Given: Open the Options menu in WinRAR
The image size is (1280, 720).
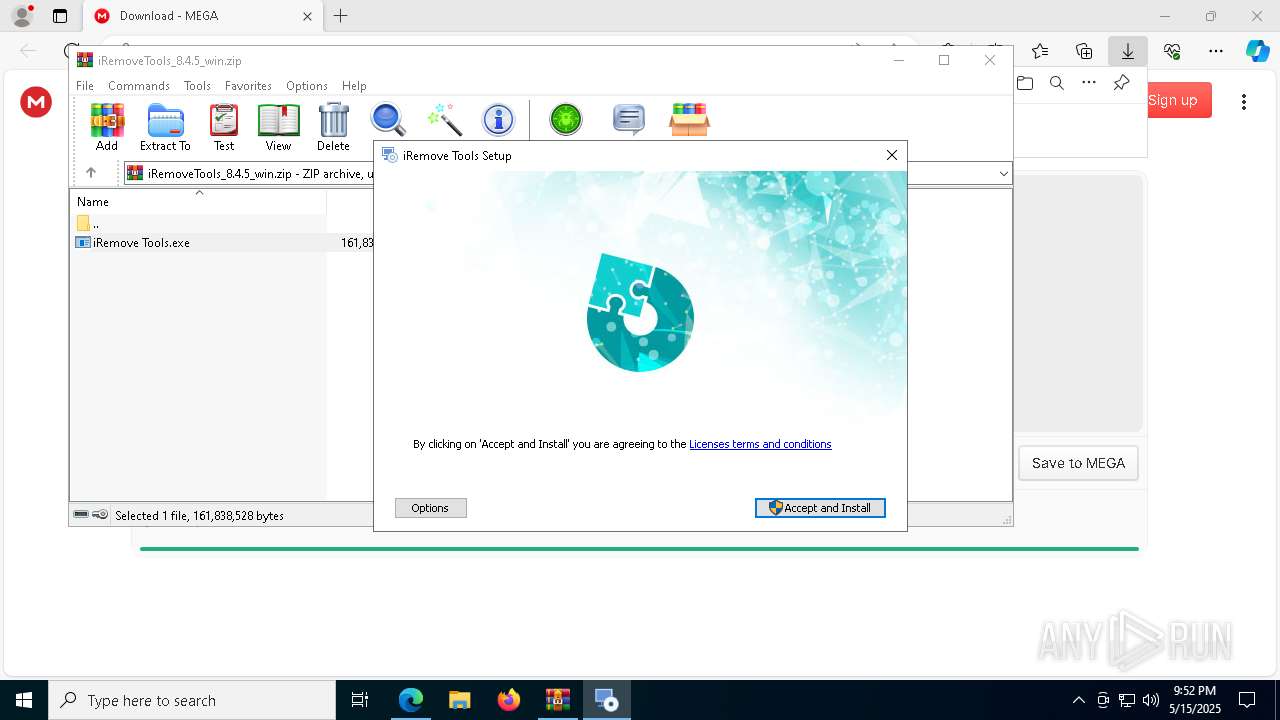Looking at the screenshot, I should (307, 86).
